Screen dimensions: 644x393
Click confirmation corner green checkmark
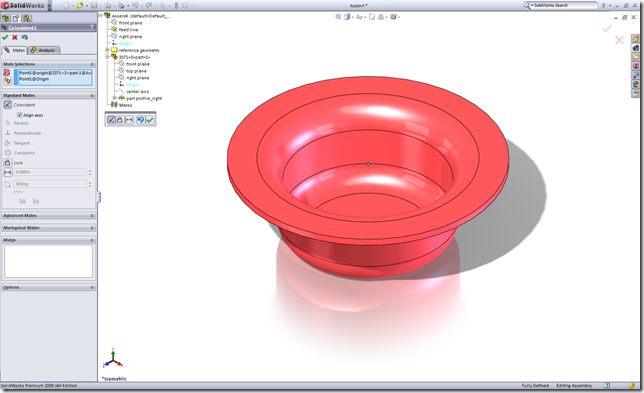point(607,29)
